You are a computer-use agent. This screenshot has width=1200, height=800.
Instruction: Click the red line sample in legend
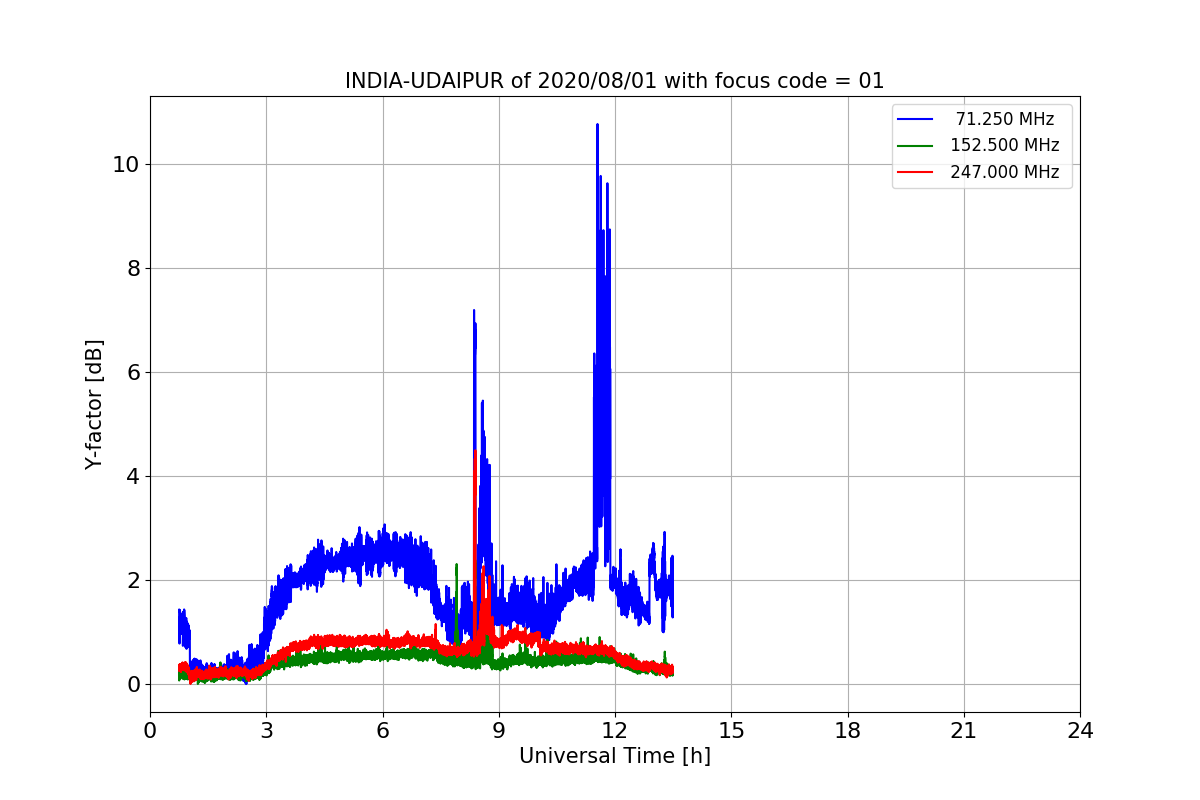915,172
